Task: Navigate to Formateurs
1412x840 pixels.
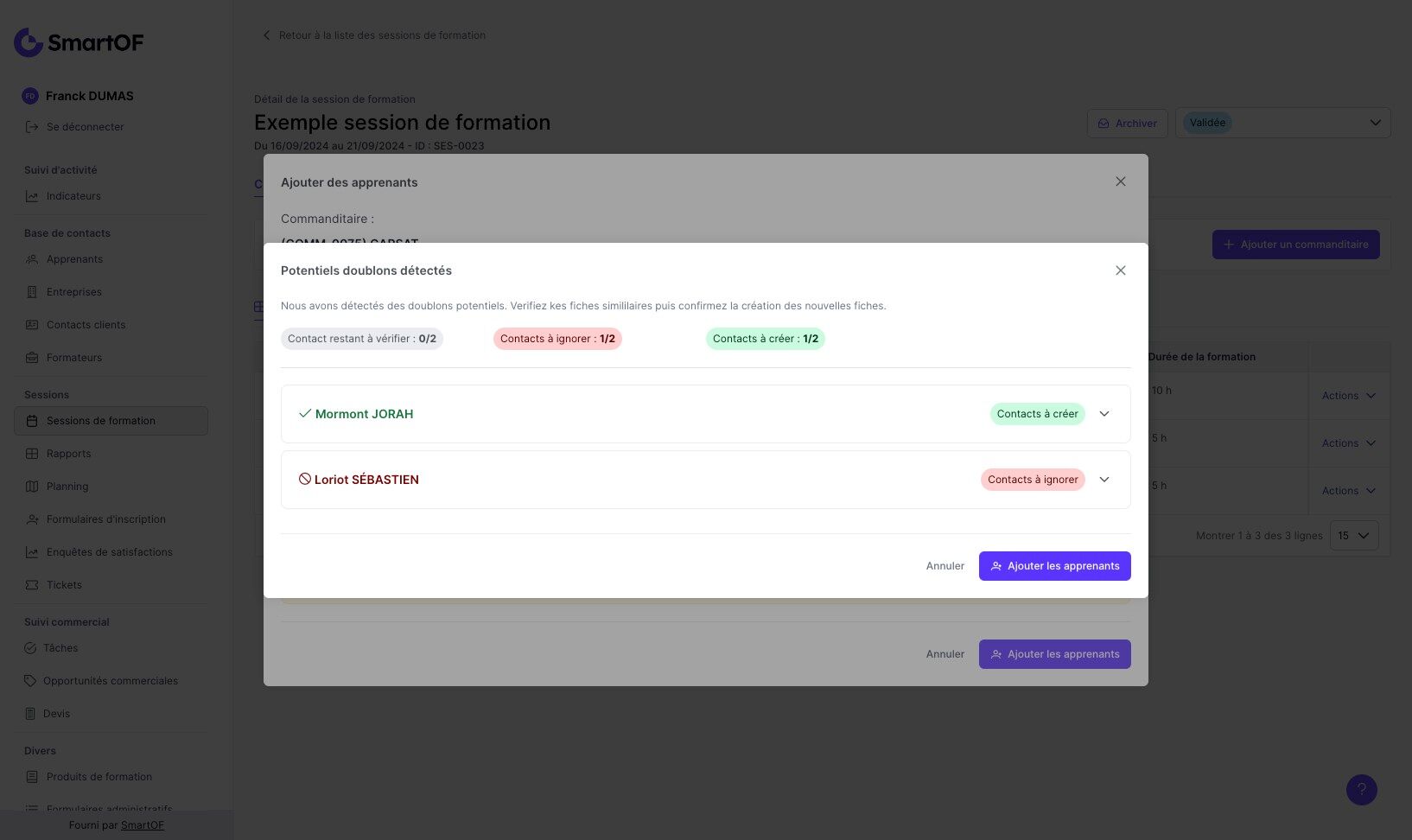Action: [74, 358]
